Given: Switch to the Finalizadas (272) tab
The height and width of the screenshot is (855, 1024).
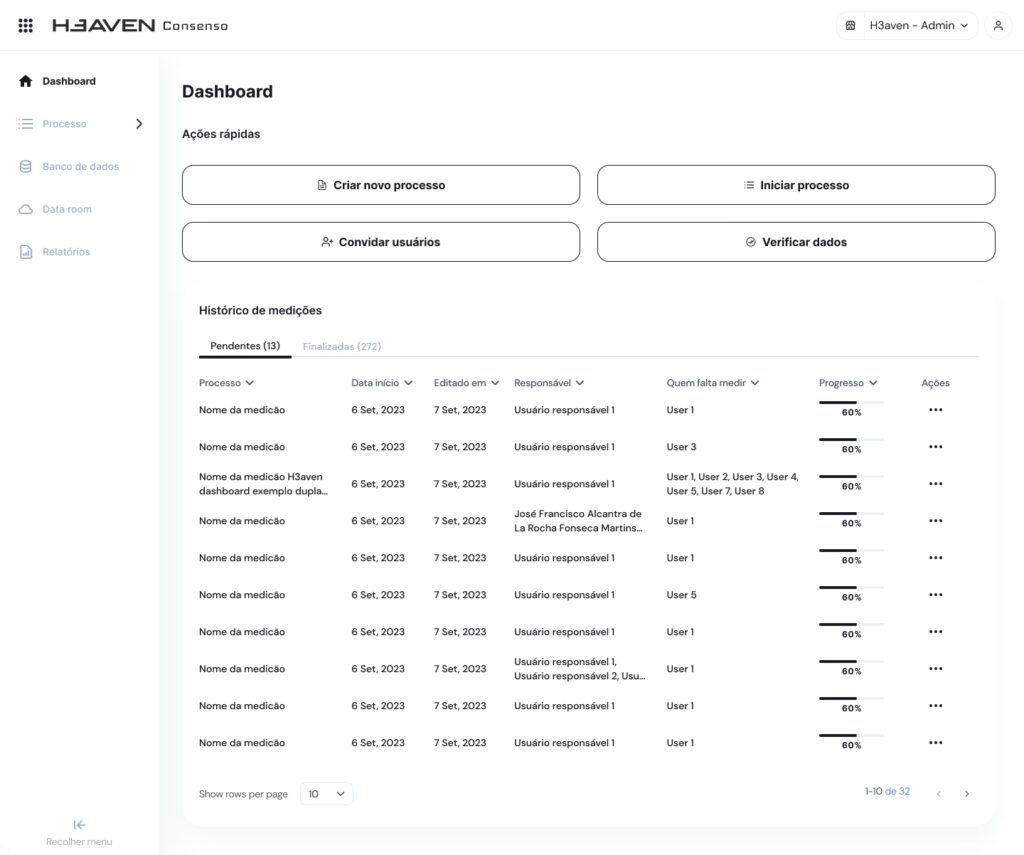Looking at the screenshot, I should (341, 347).
